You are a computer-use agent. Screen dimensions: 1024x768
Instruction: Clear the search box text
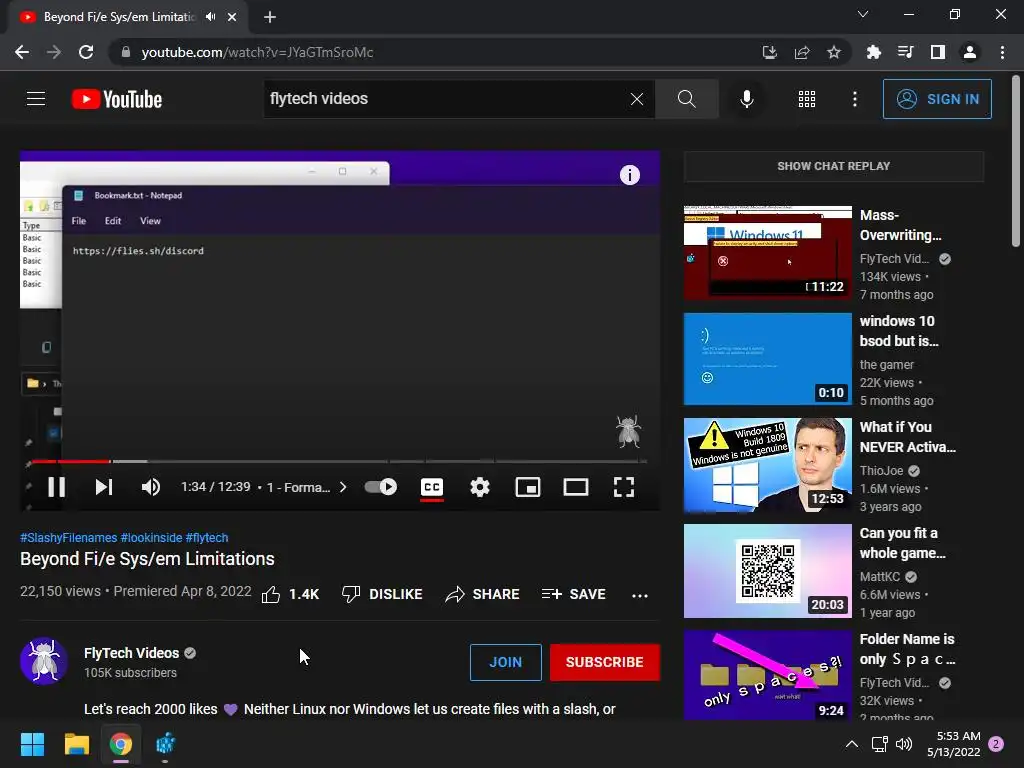(x=637, y=99)
